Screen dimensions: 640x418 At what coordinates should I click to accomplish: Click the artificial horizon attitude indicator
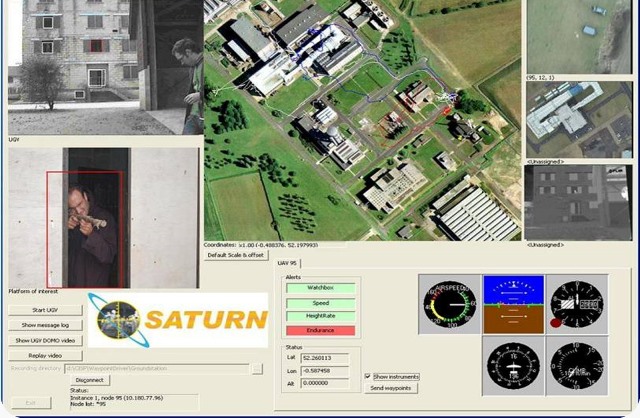(512, 303)
